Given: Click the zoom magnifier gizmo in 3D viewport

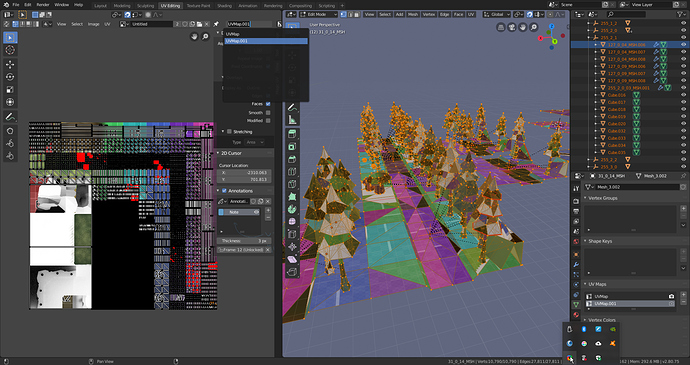Looking at the screenshot, I should 533,27.
